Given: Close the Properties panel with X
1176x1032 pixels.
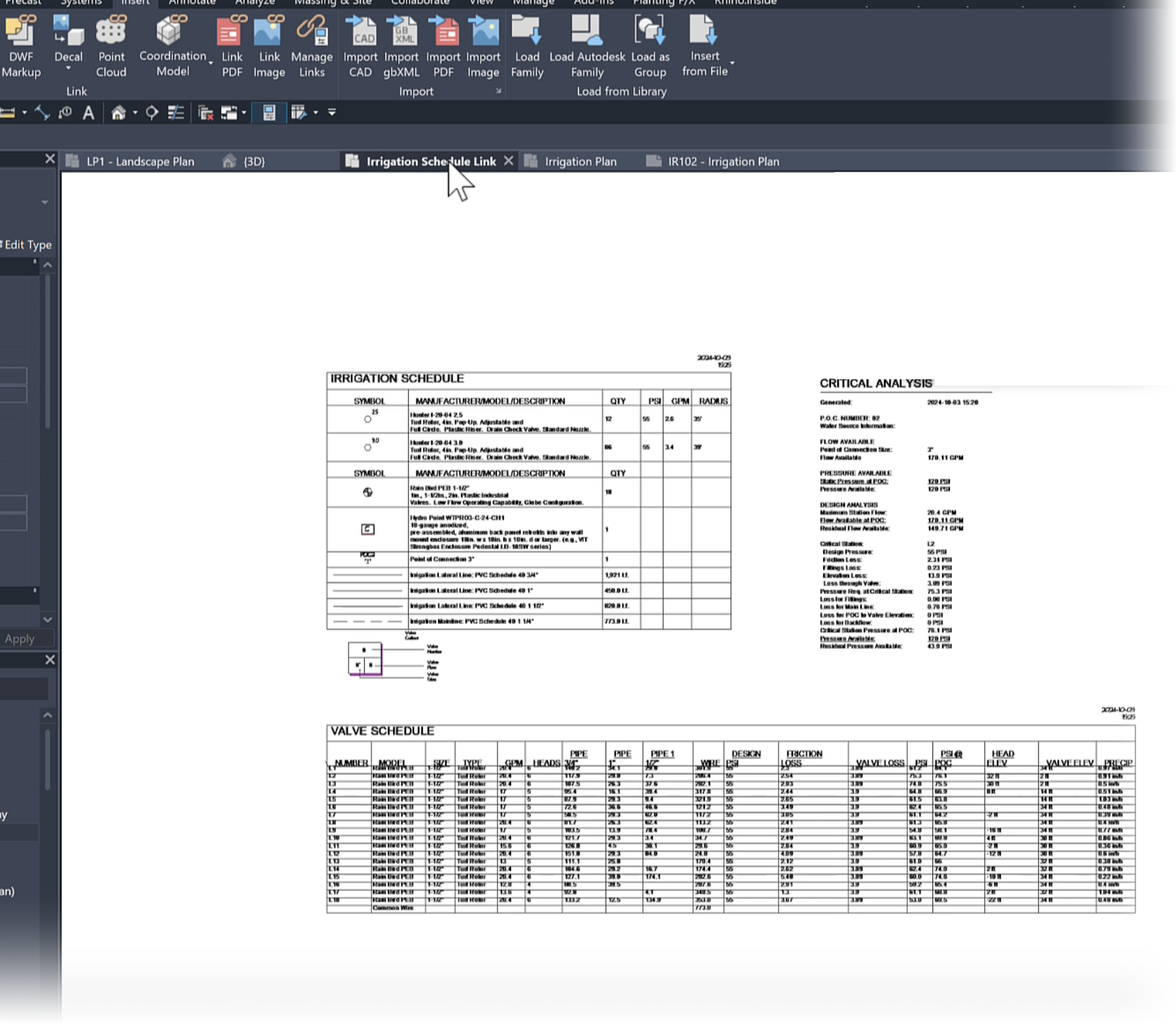Looking at the screenshot, I should coord(50,159).
